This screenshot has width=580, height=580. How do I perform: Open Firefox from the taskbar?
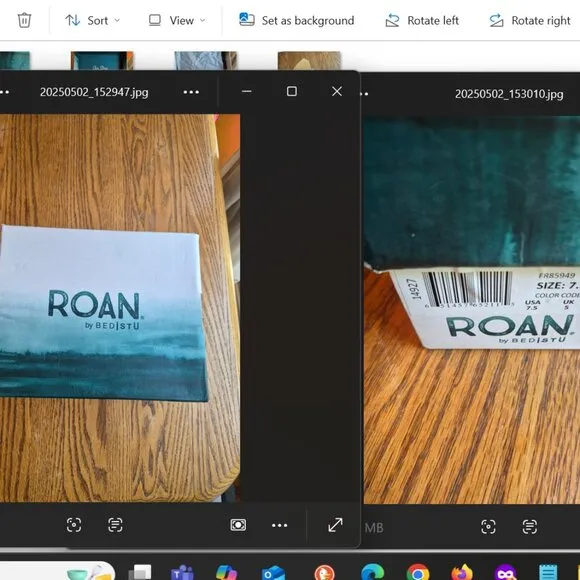point(462,572)
